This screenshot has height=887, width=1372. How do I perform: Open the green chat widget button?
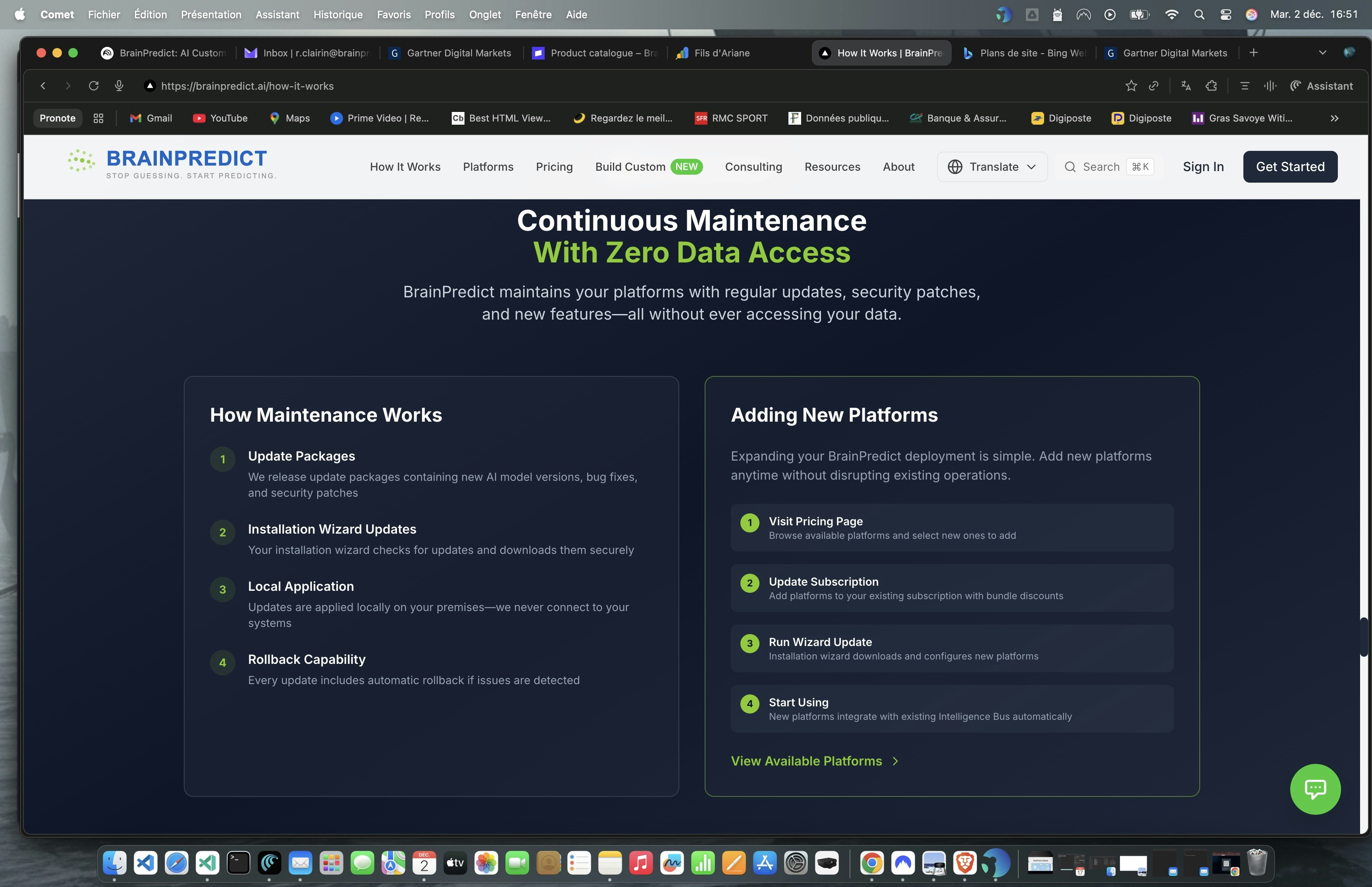[1315, 789]
